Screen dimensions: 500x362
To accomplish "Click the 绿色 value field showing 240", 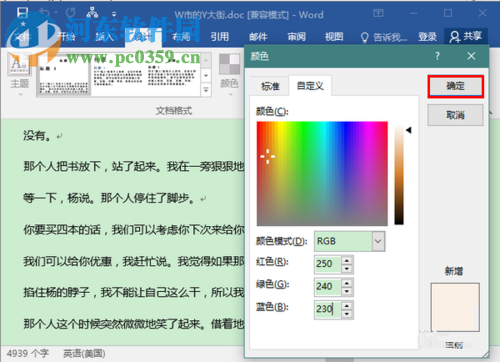I will point(327,287).
